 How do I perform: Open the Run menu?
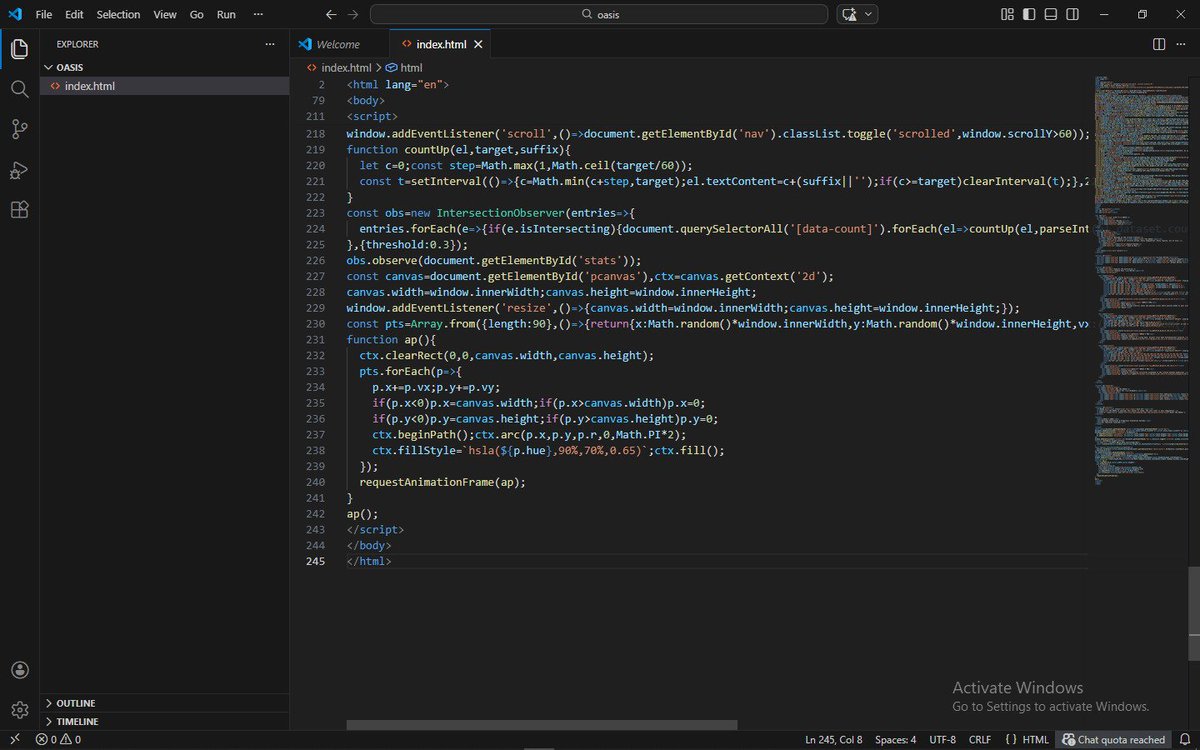coord(226,15)
